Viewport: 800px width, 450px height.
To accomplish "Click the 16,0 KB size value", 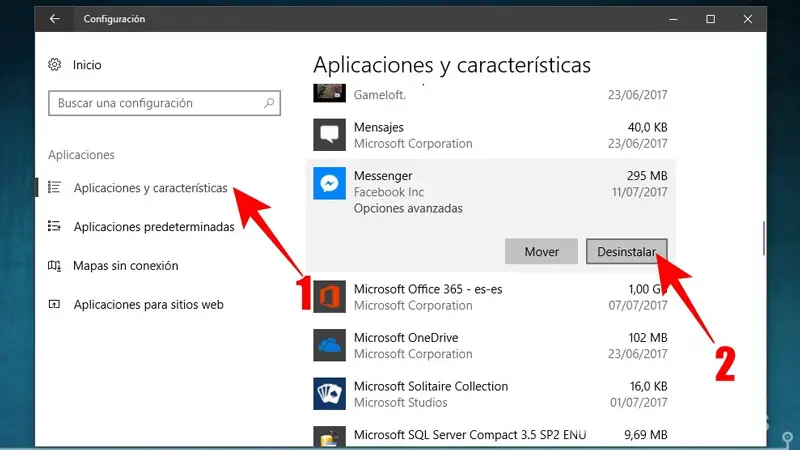I will coord(648,386).
